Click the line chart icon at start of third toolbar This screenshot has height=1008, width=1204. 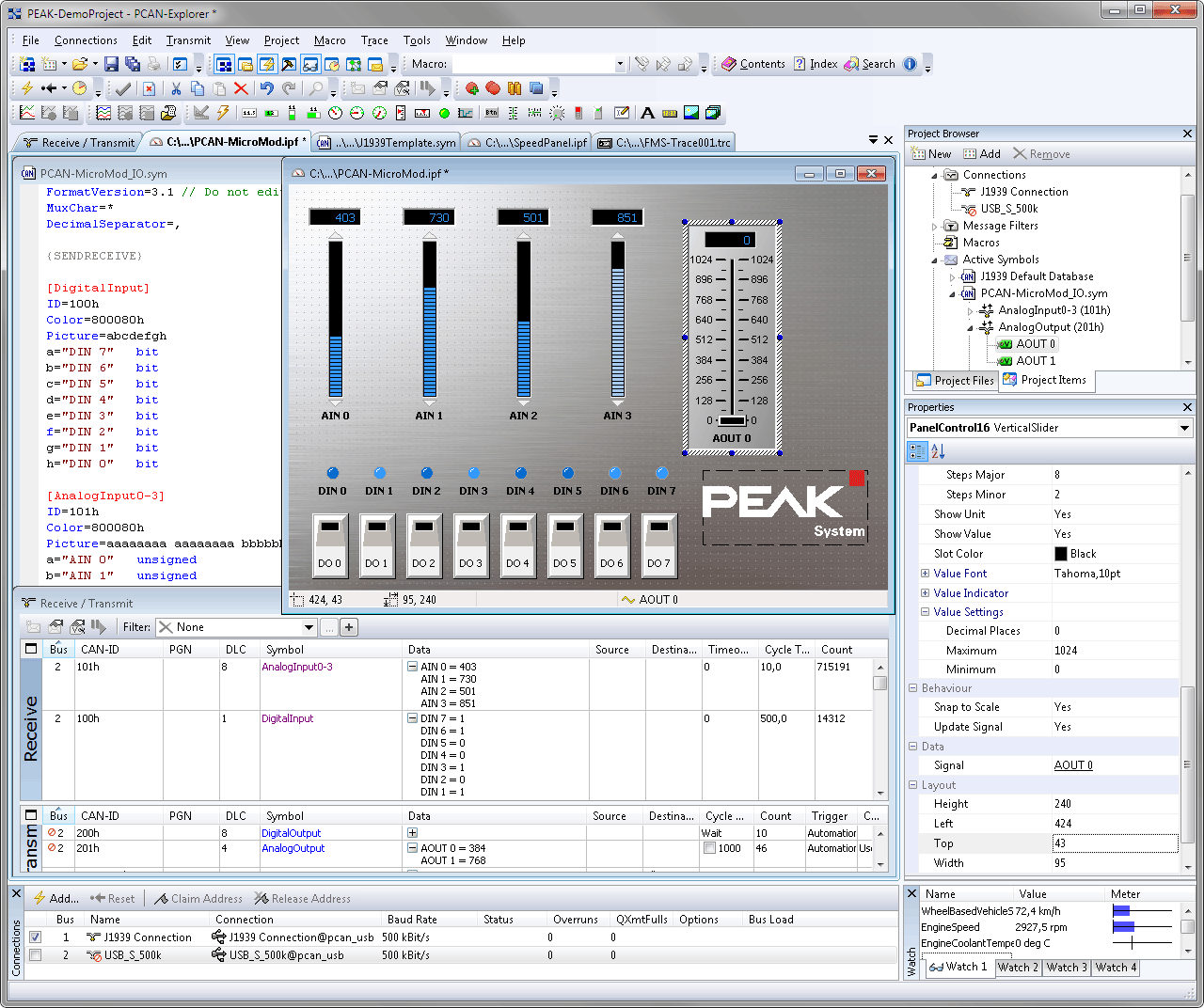(27, 113)
